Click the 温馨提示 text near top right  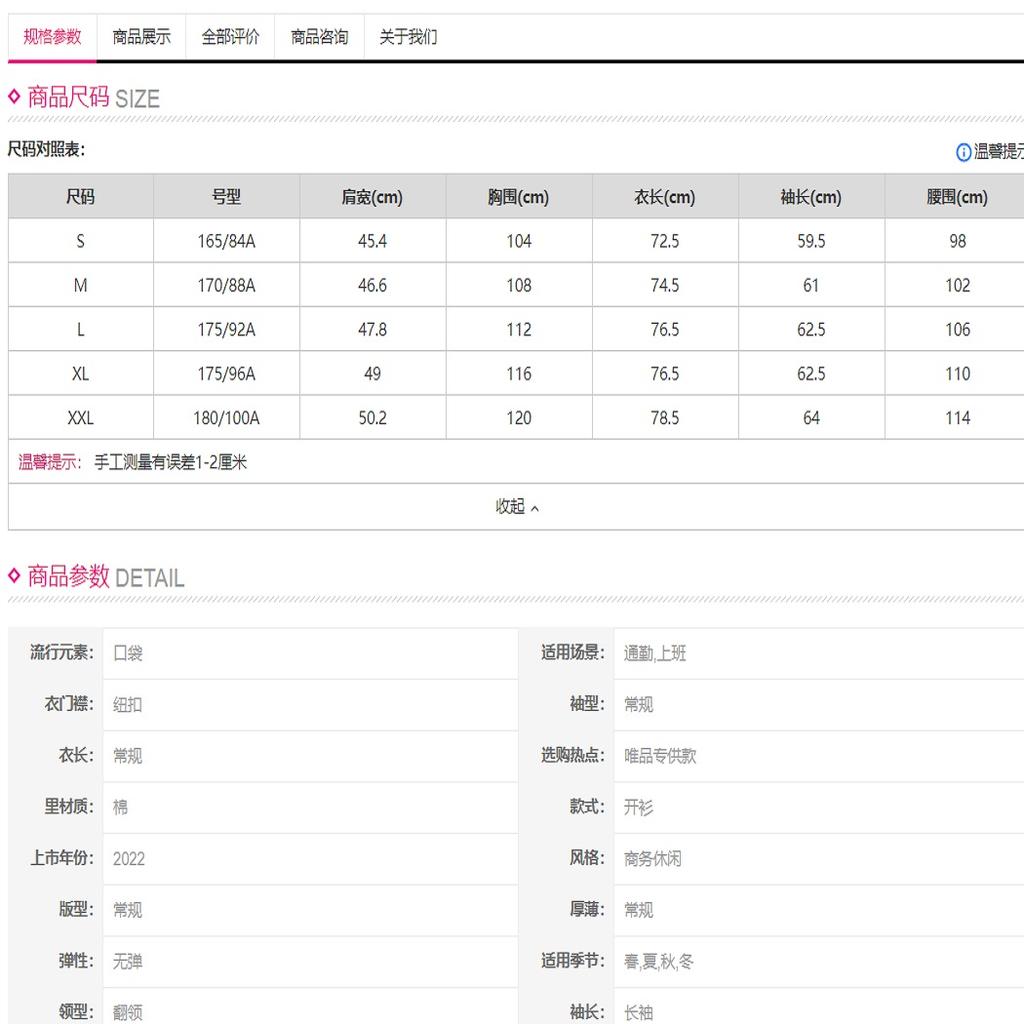click(x=998, y=152)
